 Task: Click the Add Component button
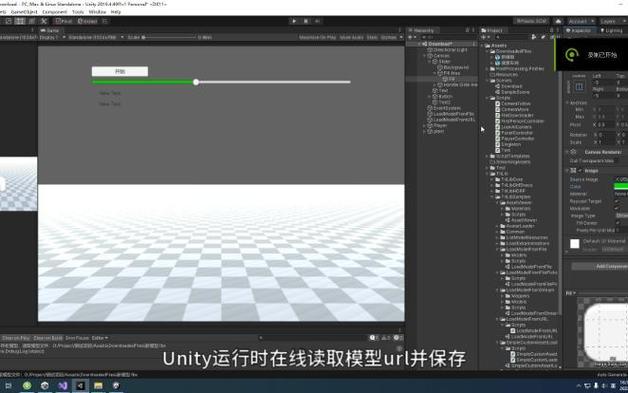tap(600, 266)
